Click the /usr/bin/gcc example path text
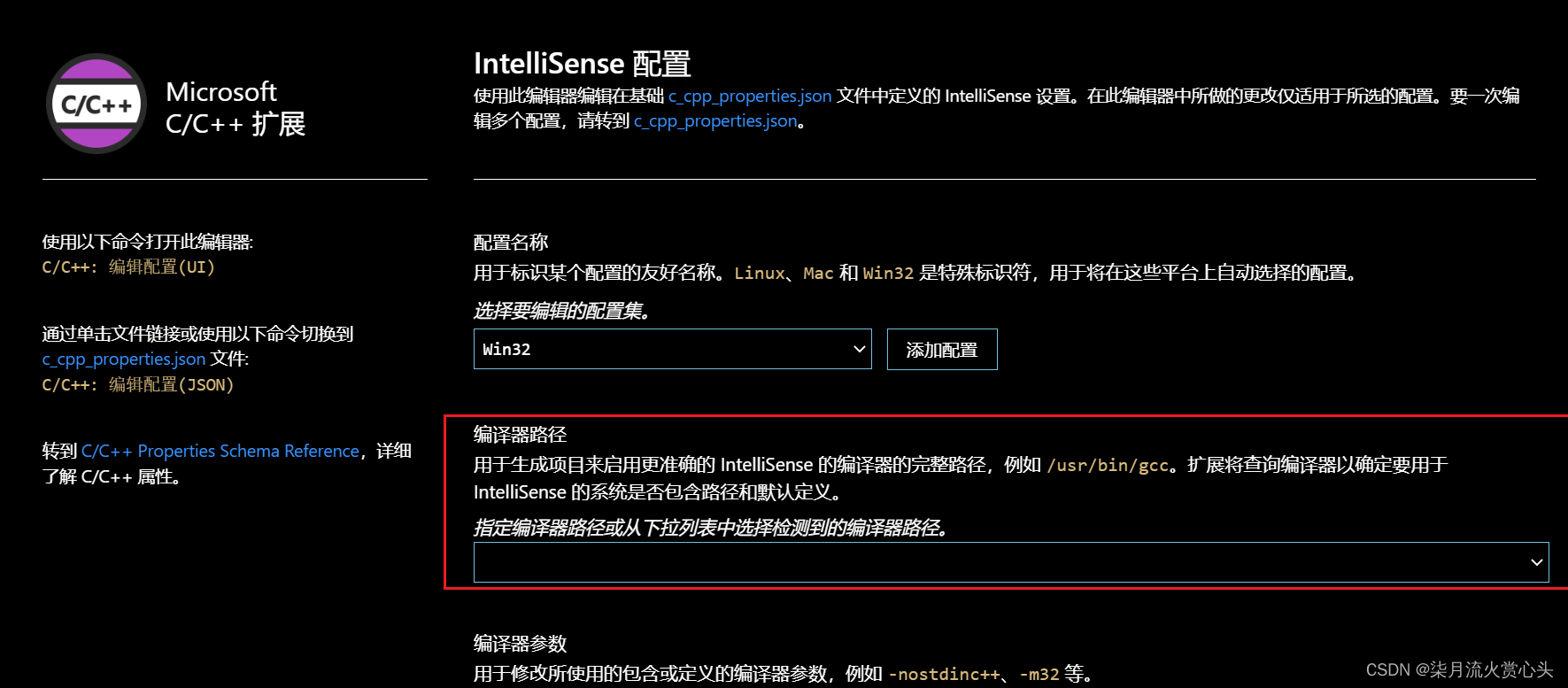 coord(1108,465)
